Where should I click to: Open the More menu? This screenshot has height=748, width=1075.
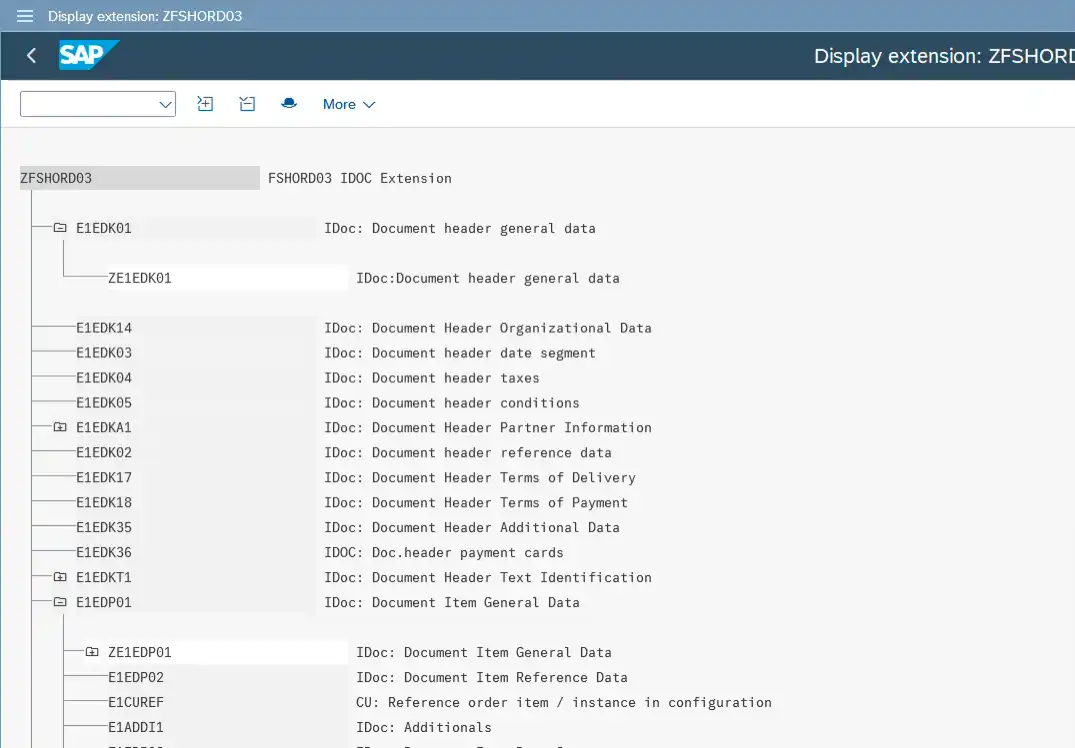[x=348, y=104]
